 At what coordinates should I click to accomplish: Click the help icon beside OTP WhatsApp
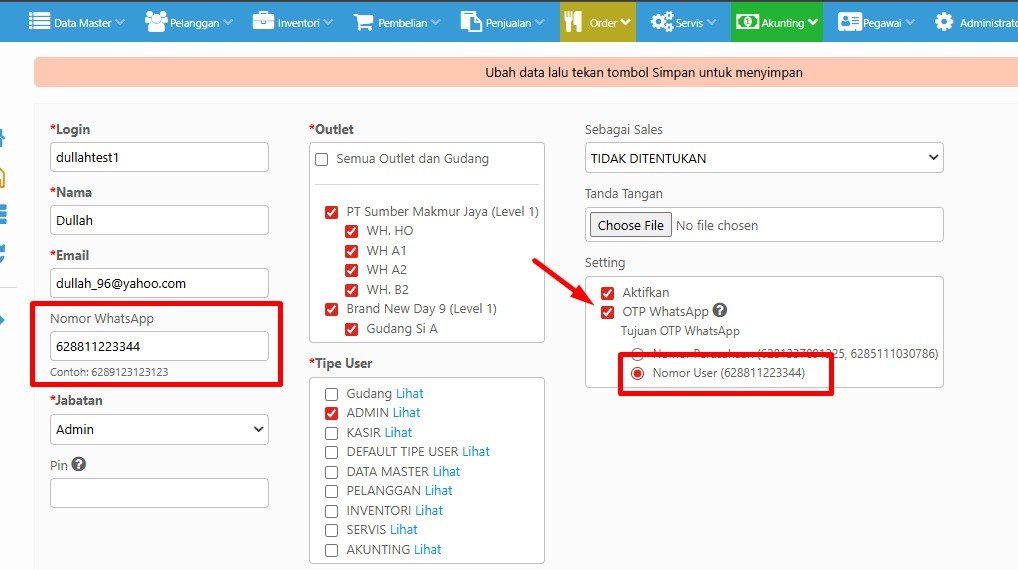(x=719, y=311)
